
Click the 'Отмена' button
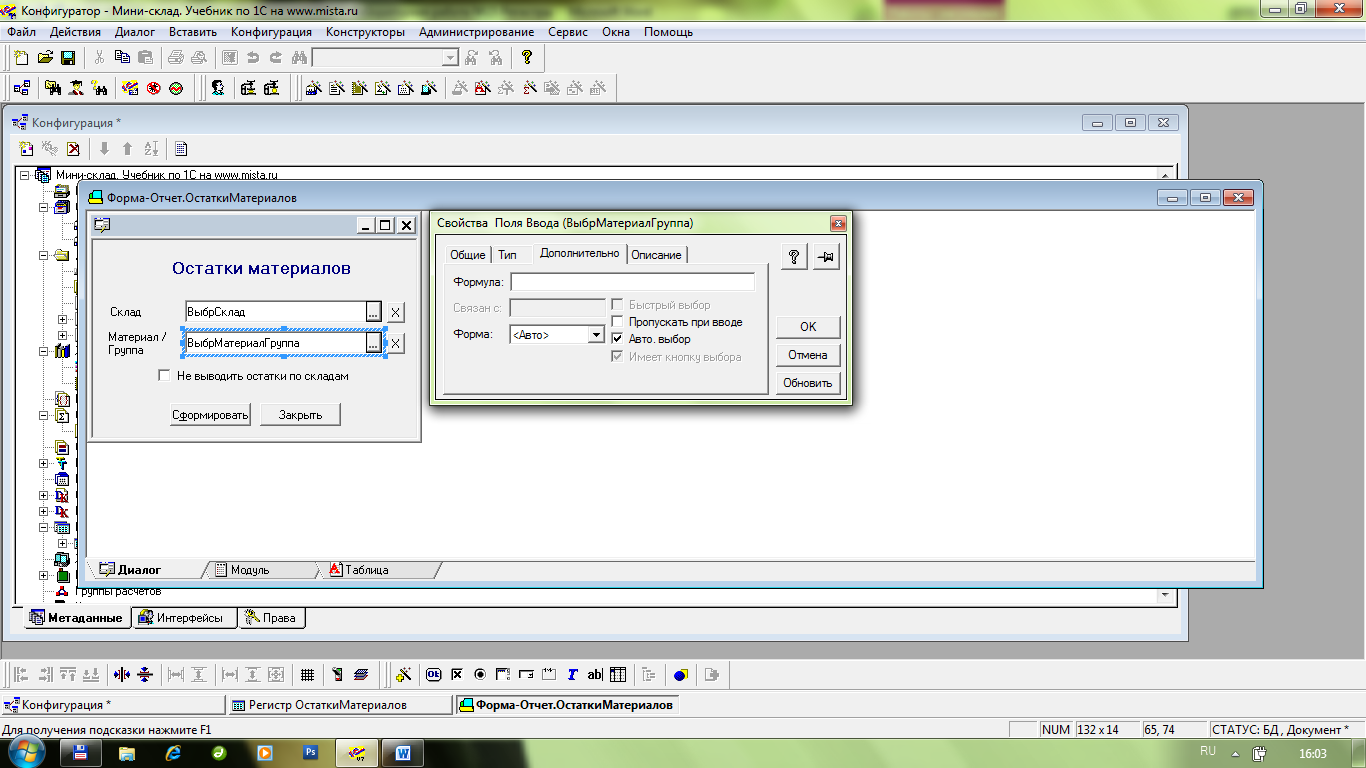(808, 355)
